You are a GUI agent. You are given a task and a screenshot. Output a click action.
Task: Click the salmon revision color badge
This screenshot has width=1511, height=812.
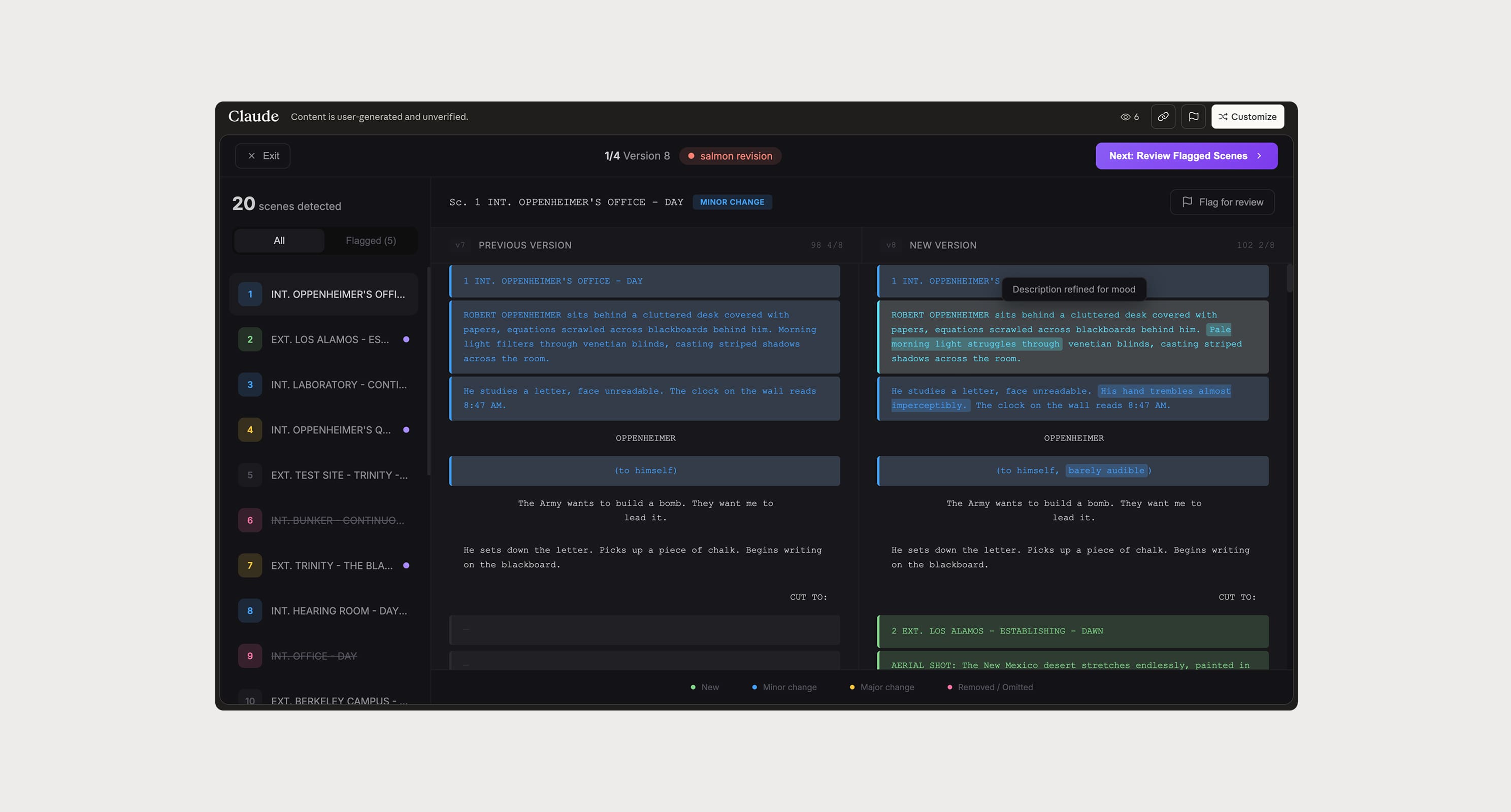pyautogui.click(x=730, y=156)
